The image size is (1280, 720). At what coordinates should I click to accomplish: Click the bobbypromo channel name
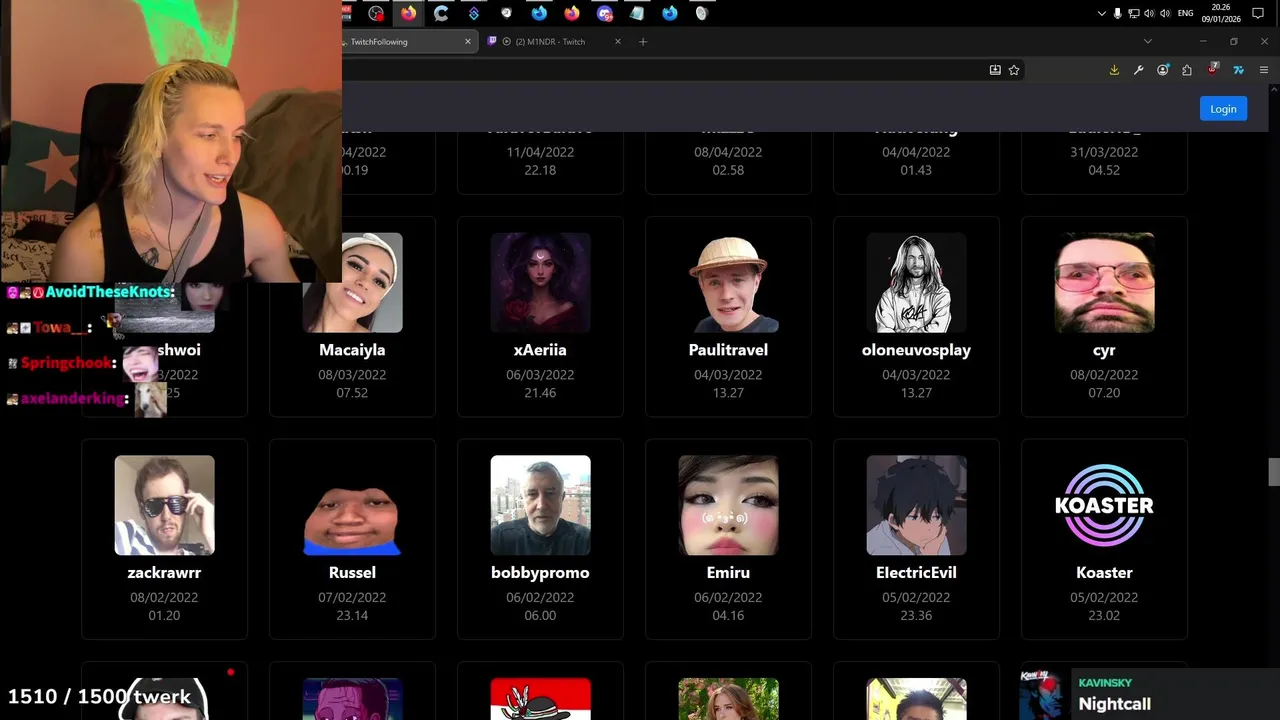coord(540,573)
